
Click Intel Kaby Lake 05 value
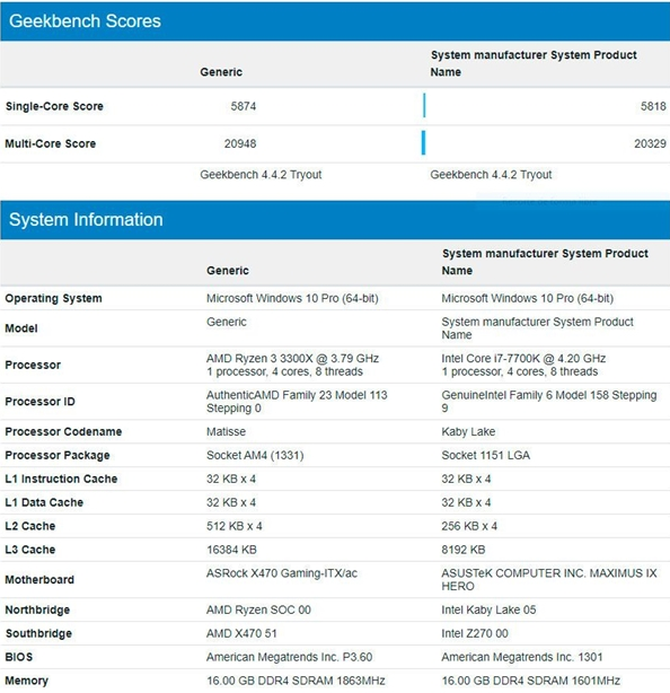point(488,610)
